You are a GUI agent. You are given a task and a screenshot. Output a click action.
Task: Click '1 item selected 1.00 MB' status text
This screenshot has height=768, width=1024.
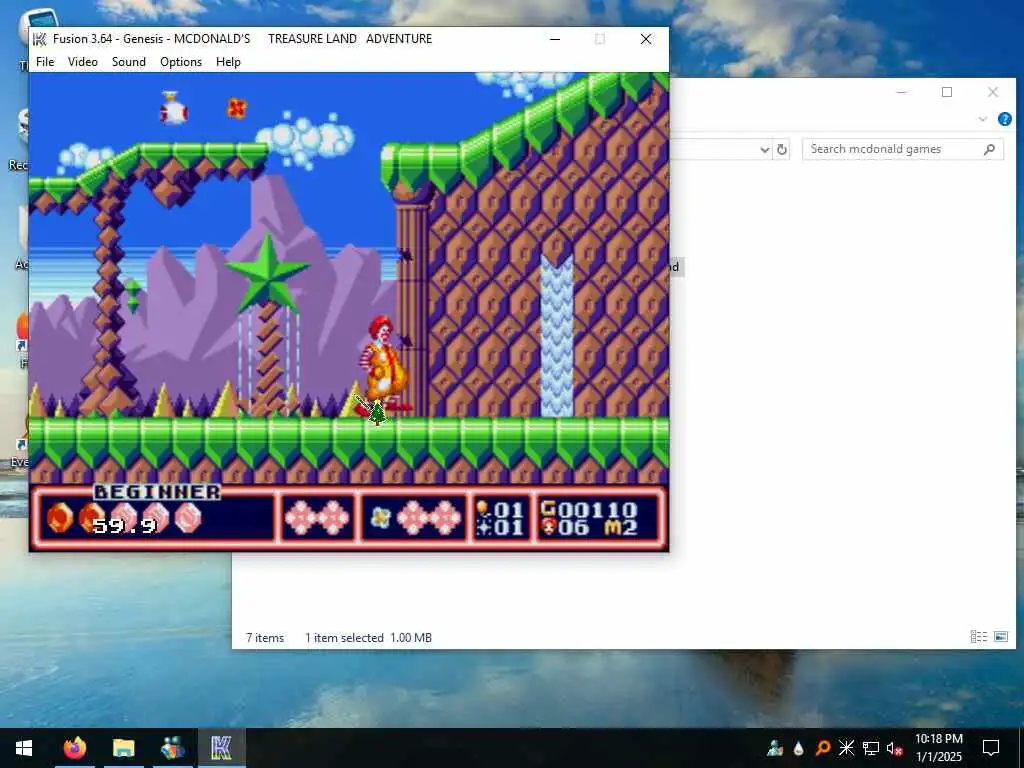coord(368,638)
